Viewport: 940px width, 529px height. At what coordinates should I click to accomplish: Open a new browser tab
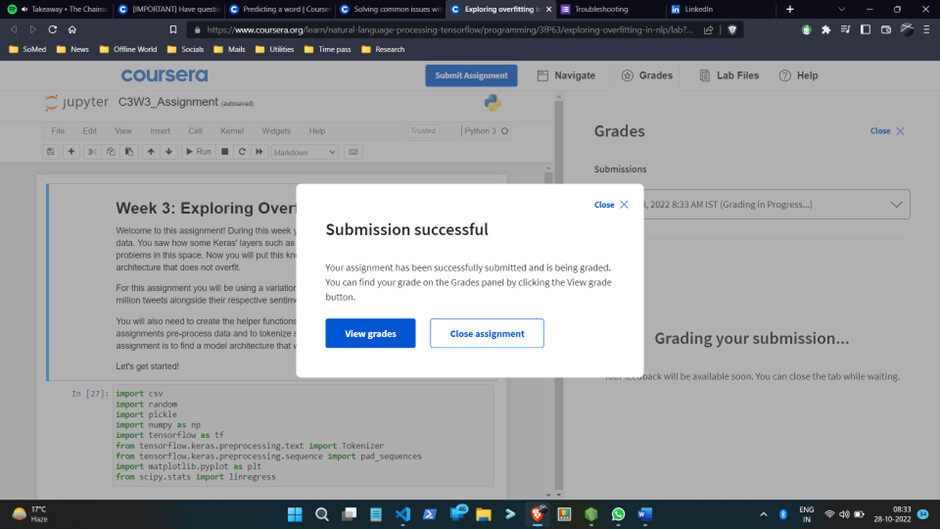(790, 9)
